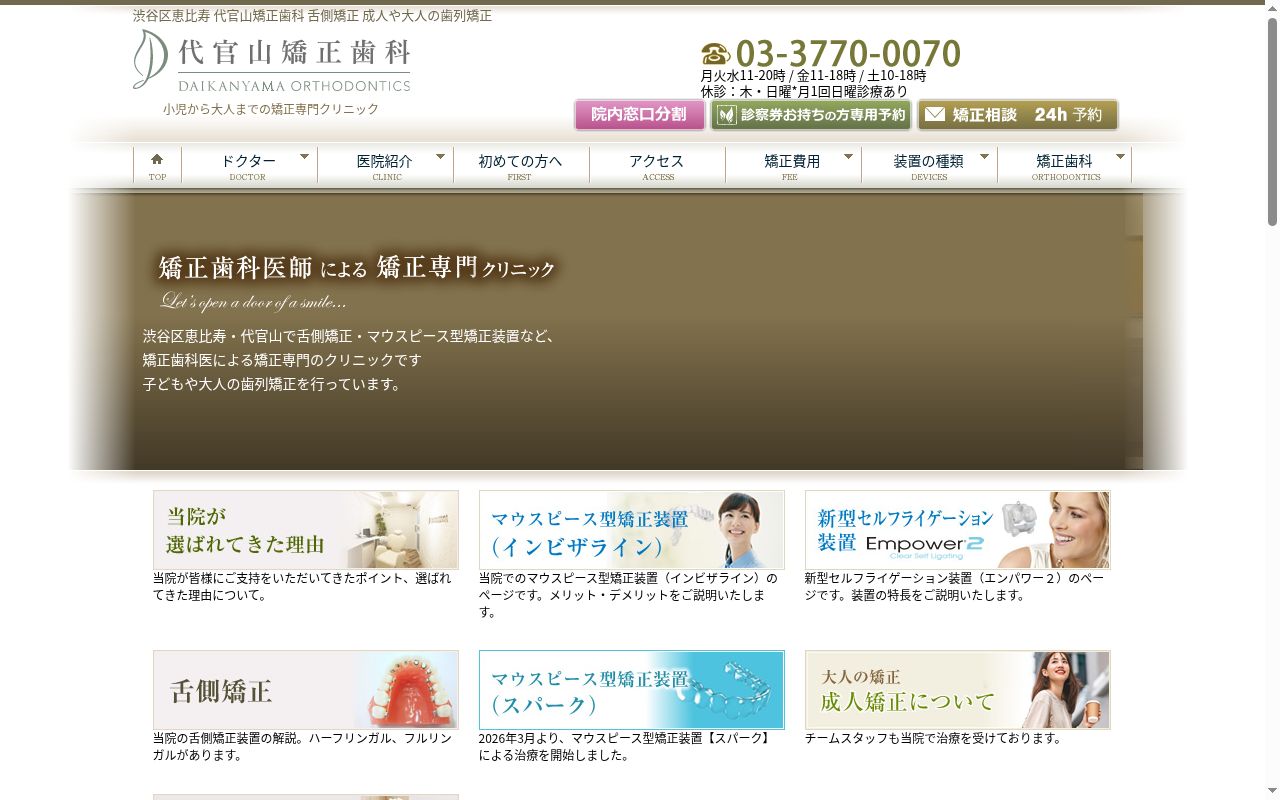Click the pink 院内窓口分割 button
Screen dimensions: 1280x800
coord(639,115)
